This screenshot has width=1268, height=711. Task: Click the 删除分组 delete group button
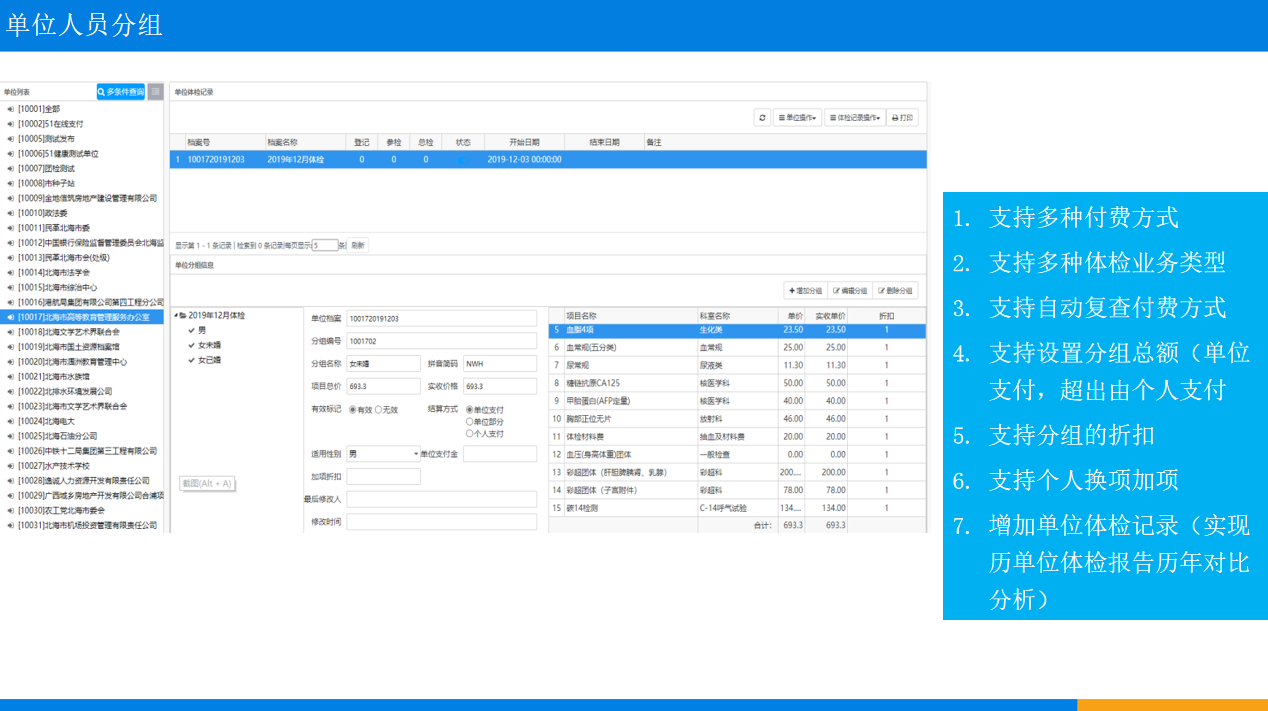(895, 291)
